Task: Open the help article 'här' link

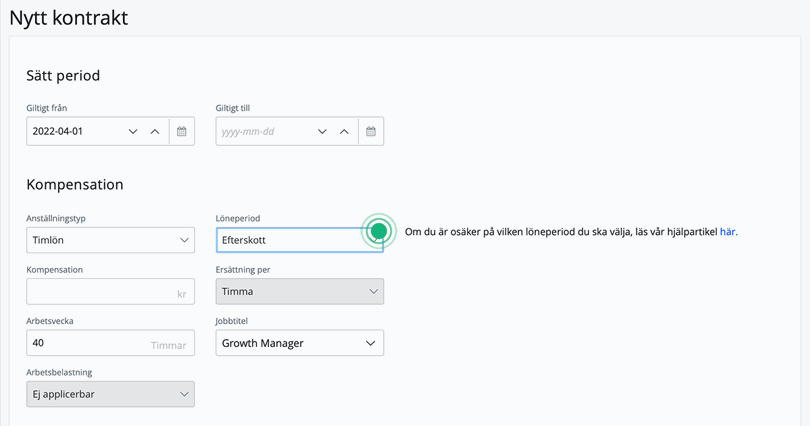Action: pyautogui.click(x=727, y=232)
